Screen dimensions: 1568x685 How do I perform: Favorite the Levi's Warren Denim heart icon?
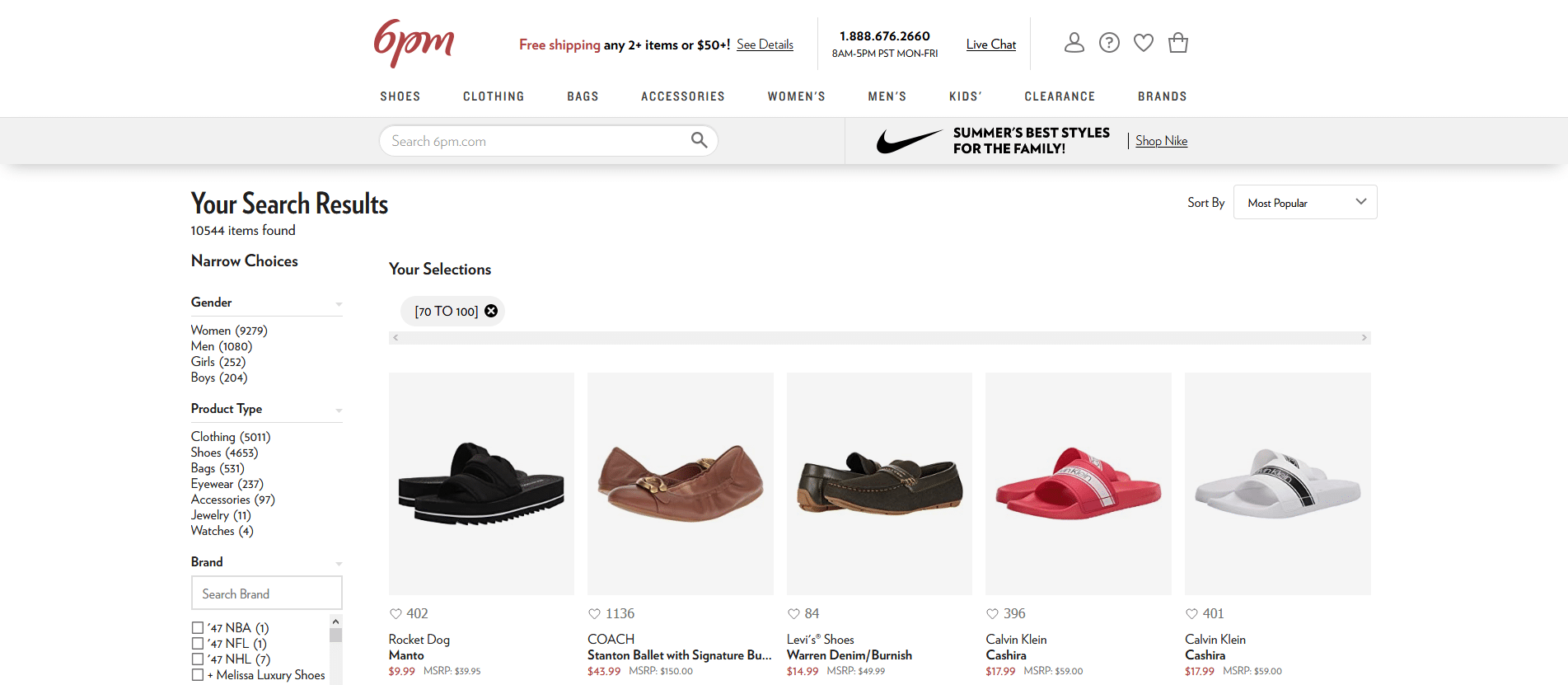pos(793,613)
